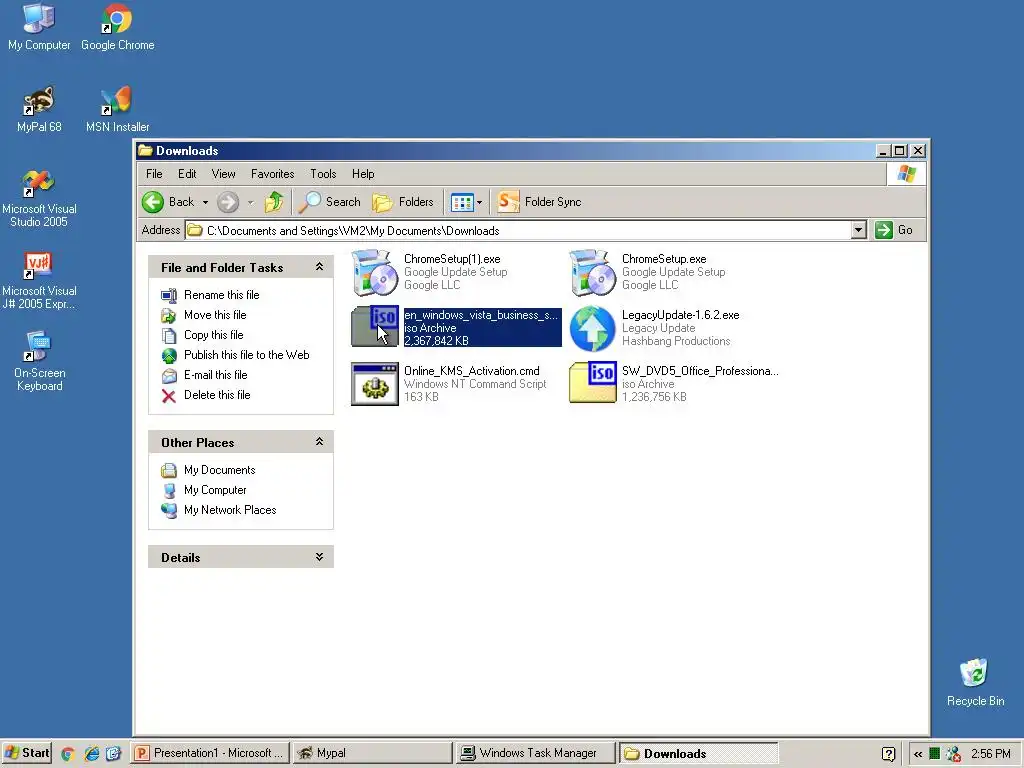Open the Help menu
1024x768 pixels.
363,174
